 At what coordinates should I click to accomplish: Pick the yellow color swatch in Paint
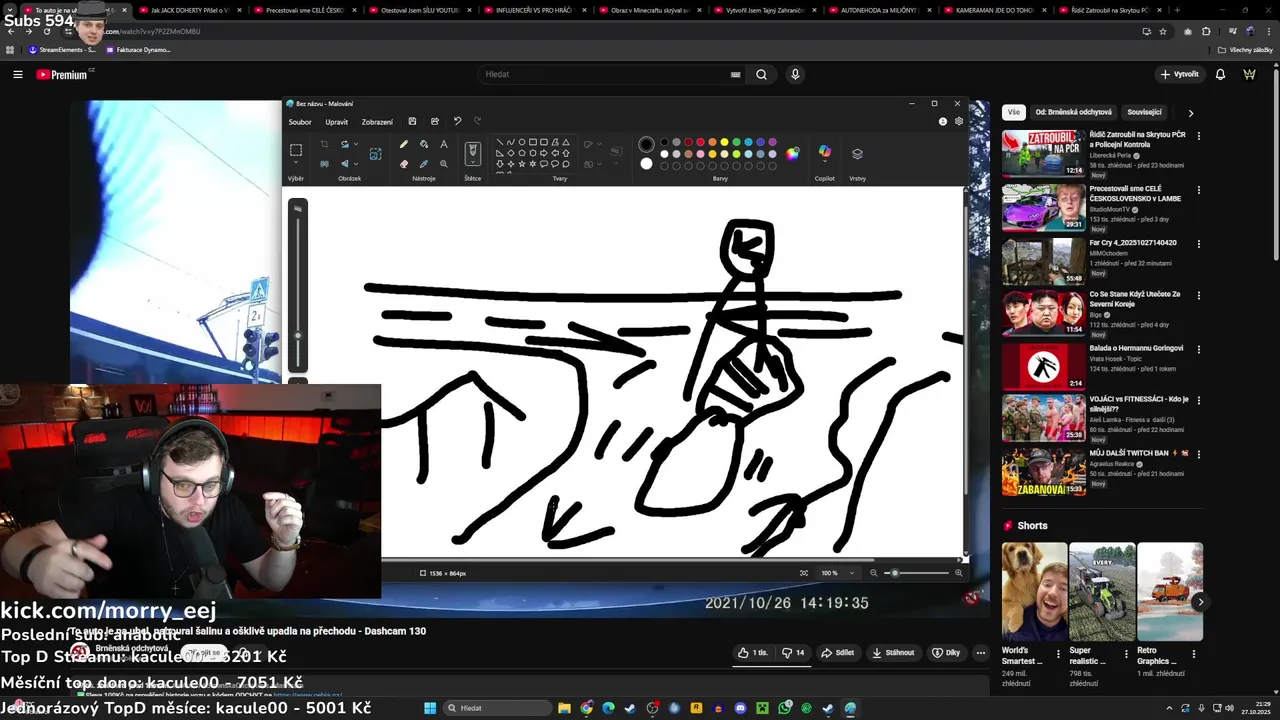point(724,143)
